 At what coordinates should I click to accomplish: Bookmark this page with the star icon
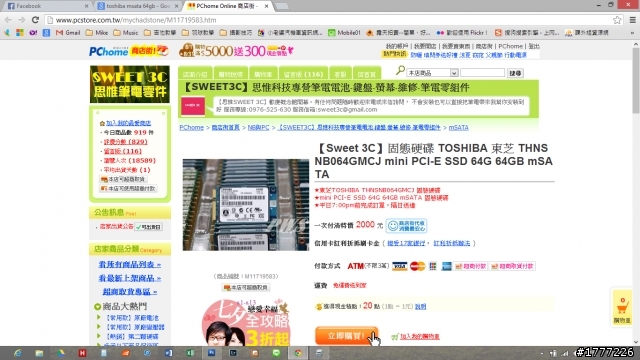pyautogui.click(x=617, y=20)
